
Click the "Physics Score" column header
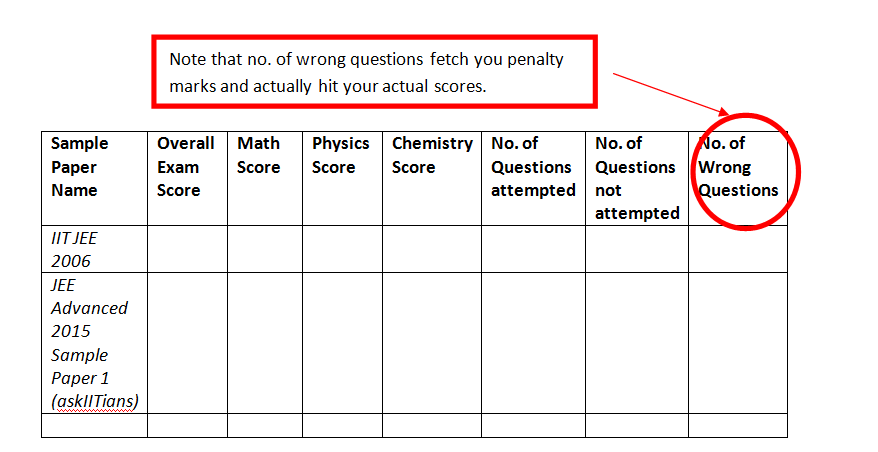[x=340, y=156]
